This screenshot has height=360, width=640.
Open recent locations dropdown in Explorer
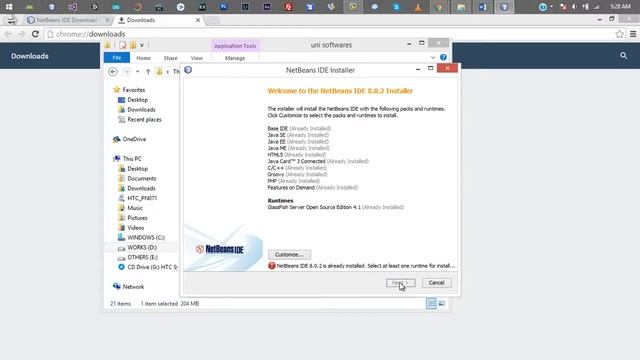(138, 72)
